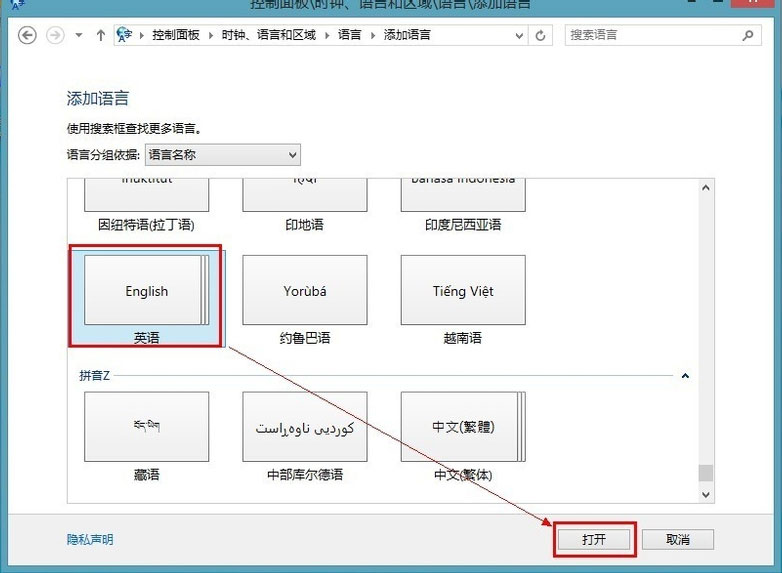Click the 打开 button

(594, 539)
